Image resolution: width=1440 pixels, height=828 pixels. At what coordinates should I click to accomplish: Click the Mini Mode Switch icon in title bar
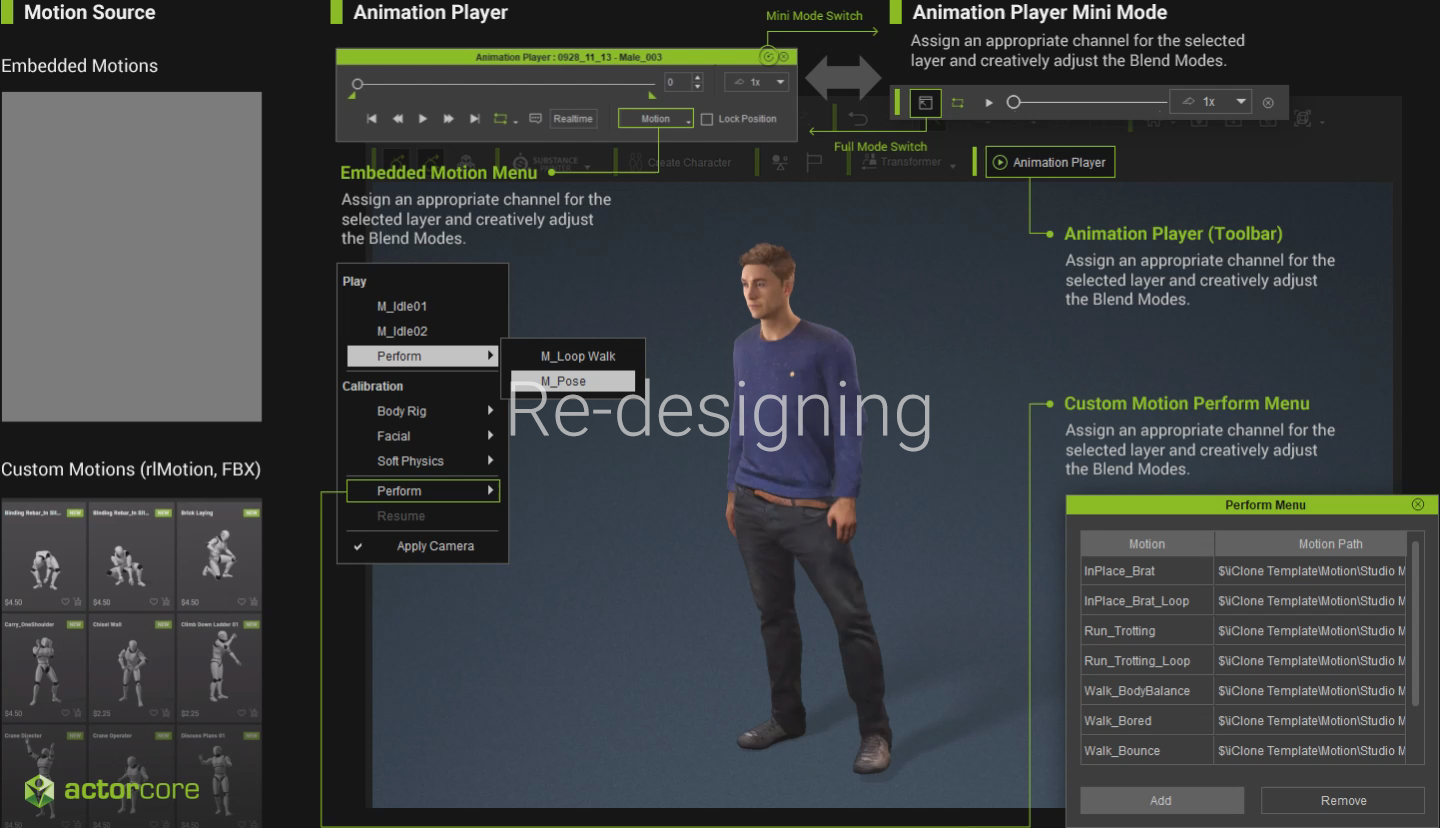click(x=768, y=57)
